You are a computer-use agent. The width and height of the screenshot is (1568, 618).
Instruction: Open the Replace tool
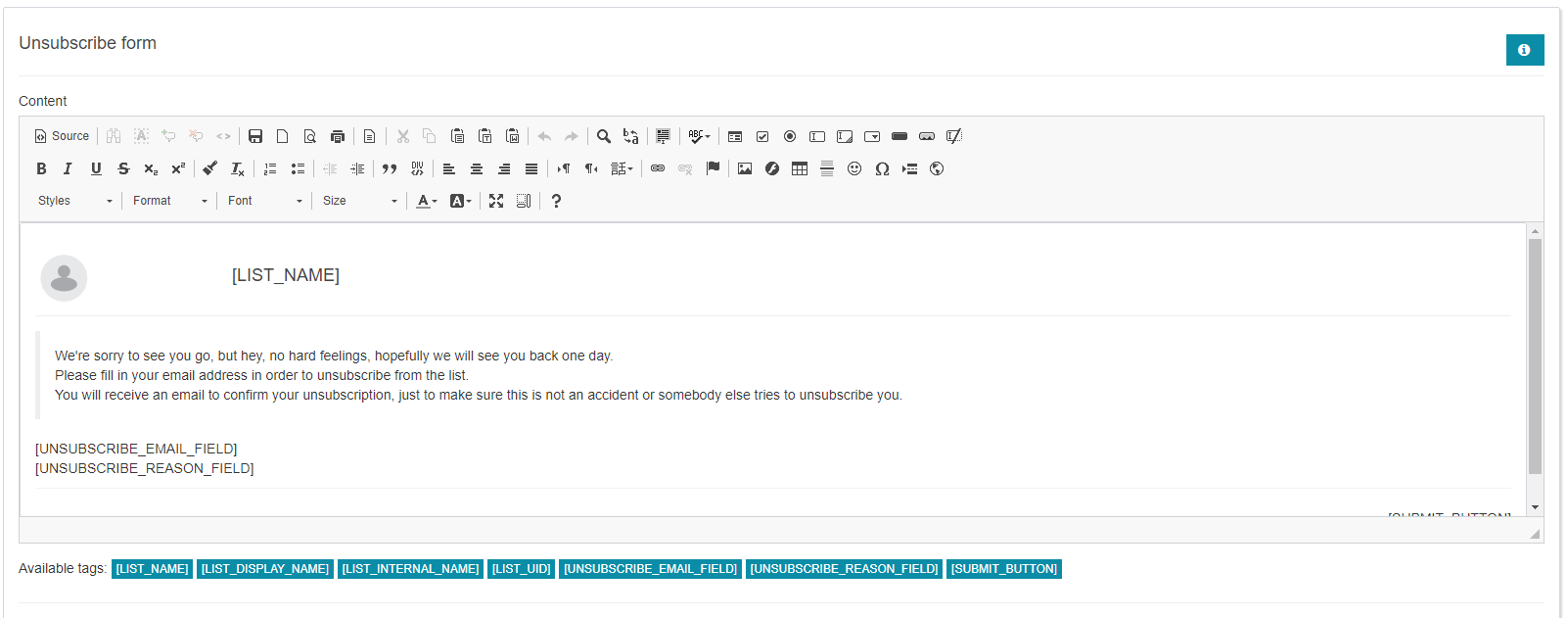tap(631, 136)
